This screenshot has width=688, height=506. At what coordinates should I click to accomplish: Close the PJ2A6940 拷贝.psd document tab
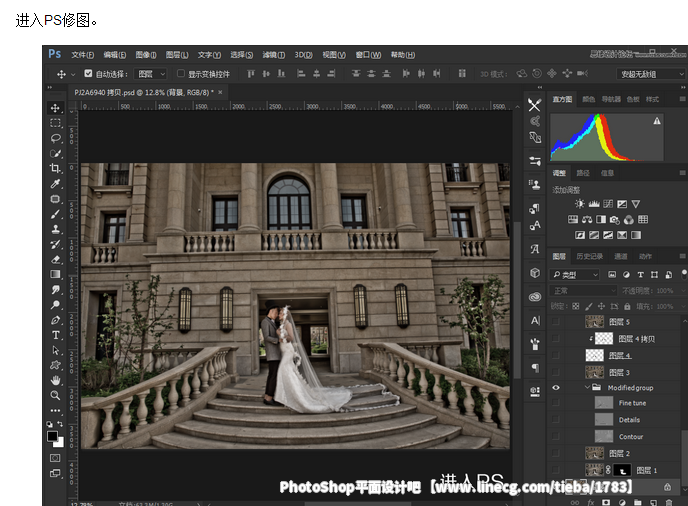(220, 92)
